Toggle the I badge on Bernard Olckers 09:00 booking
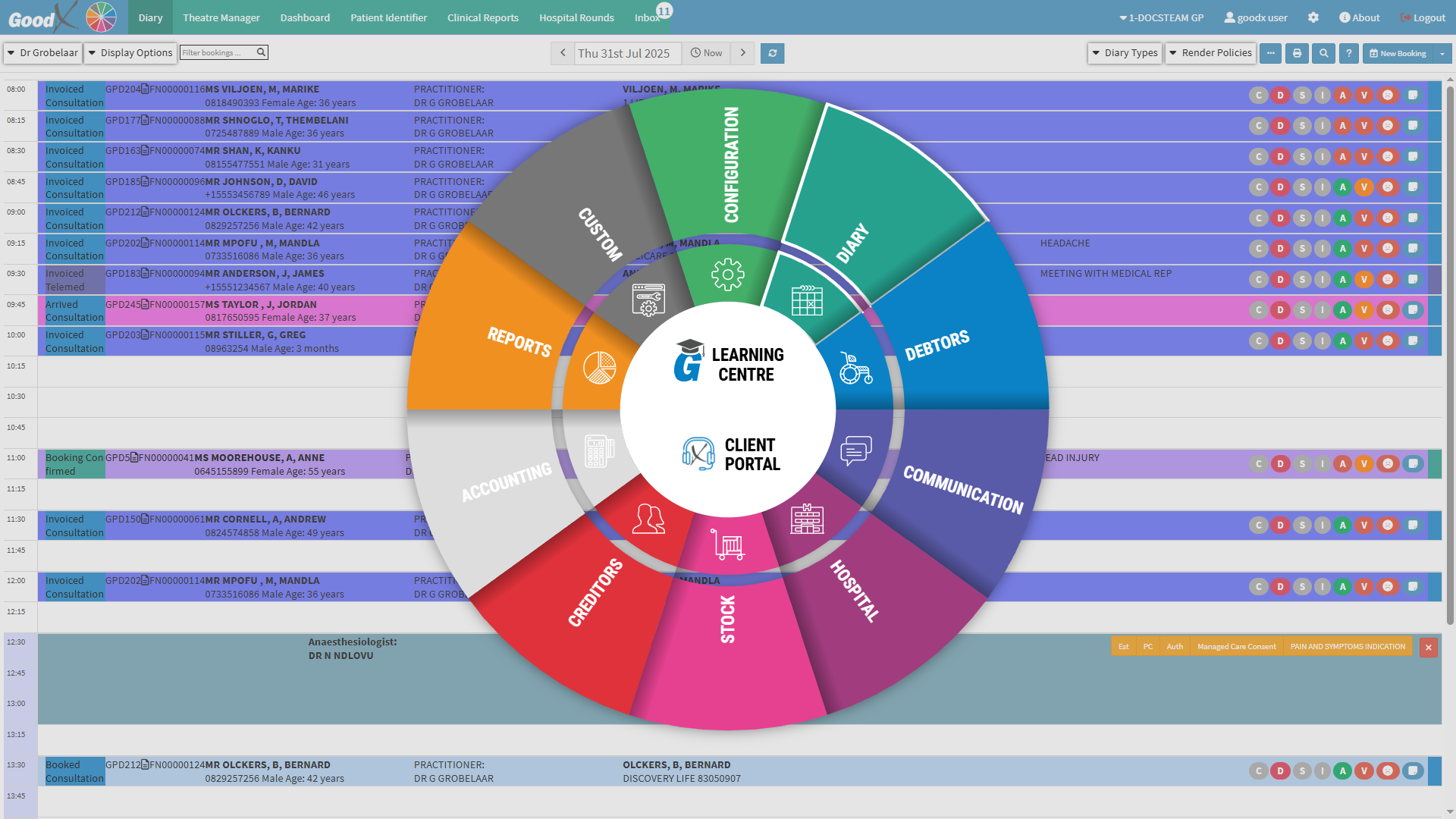Screen dimensions: 1456x819 click(x=1322, y=218)
